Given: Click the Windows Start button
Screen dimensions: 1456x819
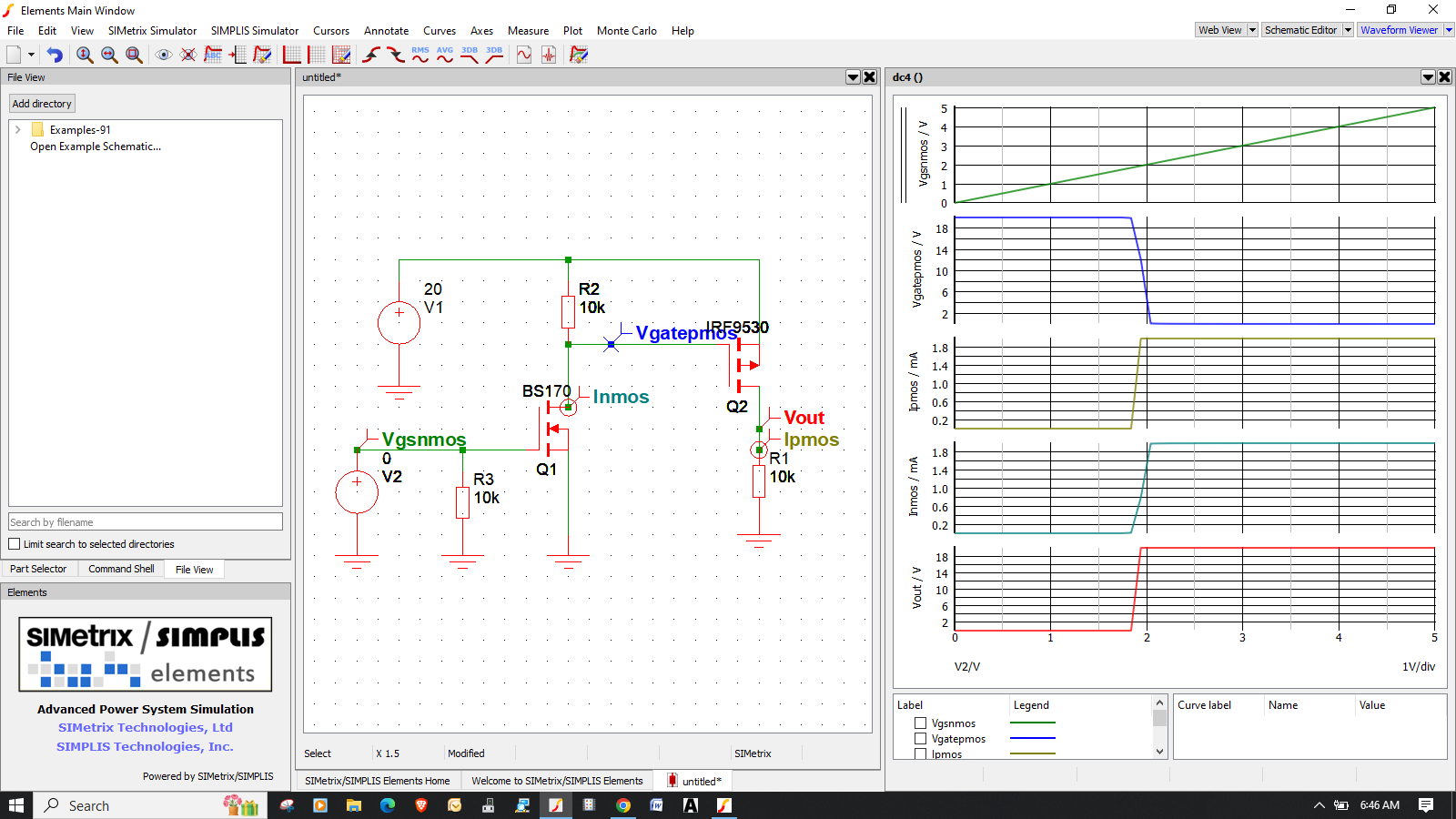Looking at the screenshot, I should [x=16, y=805].
